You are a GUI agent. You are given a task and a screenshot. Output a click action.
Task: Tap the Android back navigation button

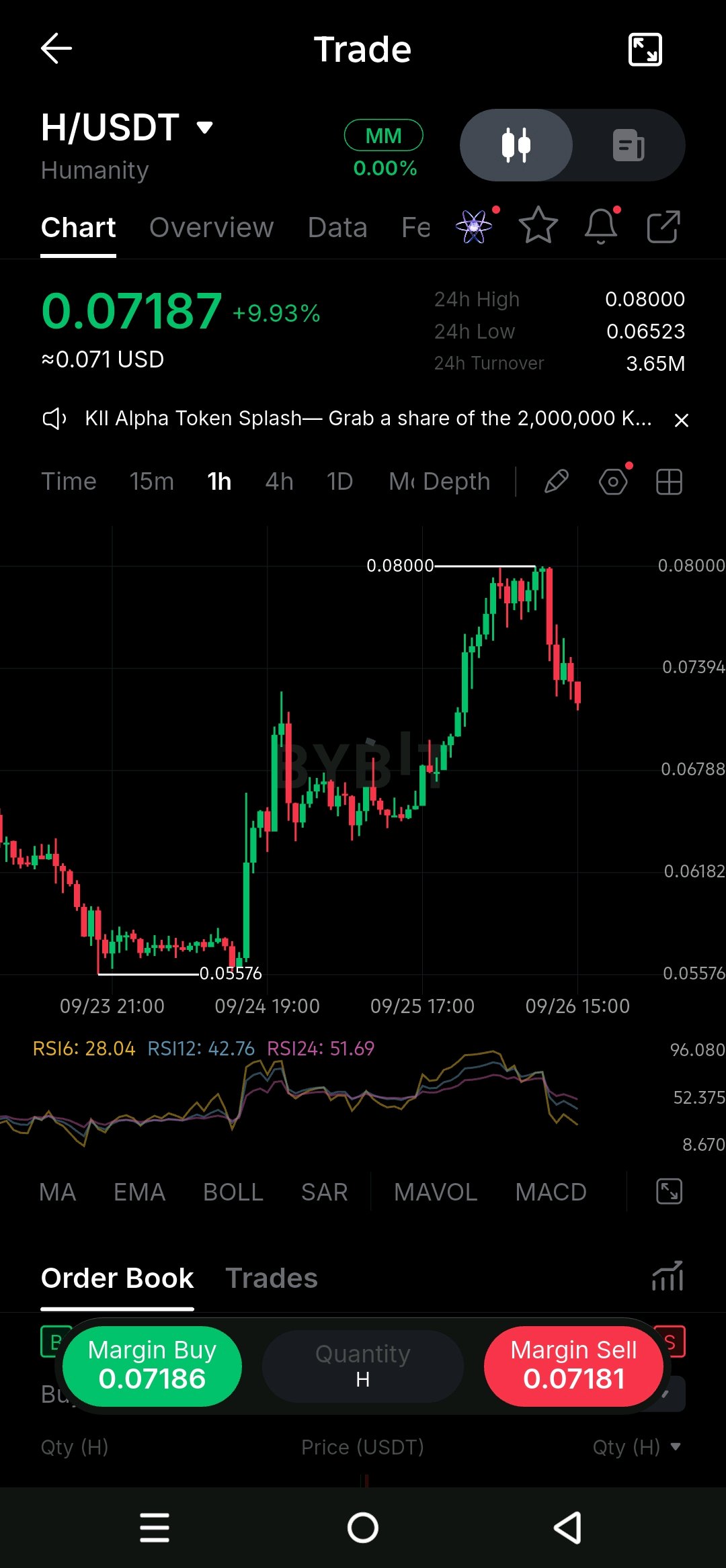(x=568, y=1528)
